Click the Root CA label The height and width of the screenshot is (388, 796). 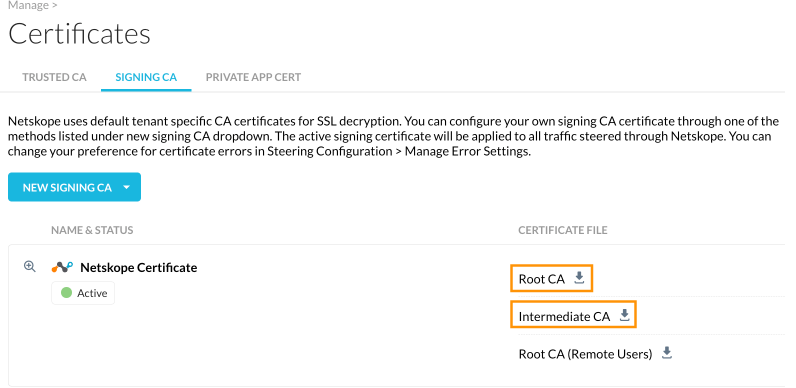tap(542, 279)
